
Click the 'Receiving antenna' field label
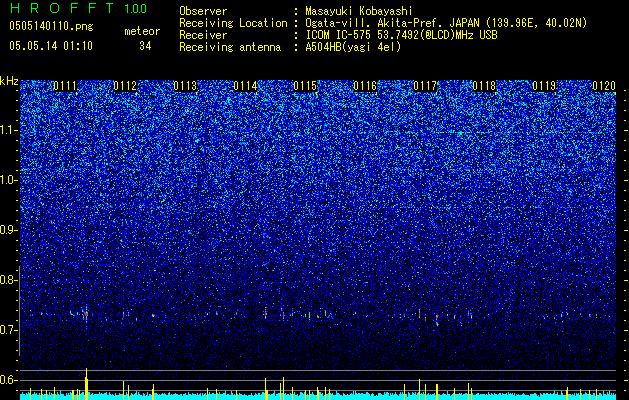[230, 47]
